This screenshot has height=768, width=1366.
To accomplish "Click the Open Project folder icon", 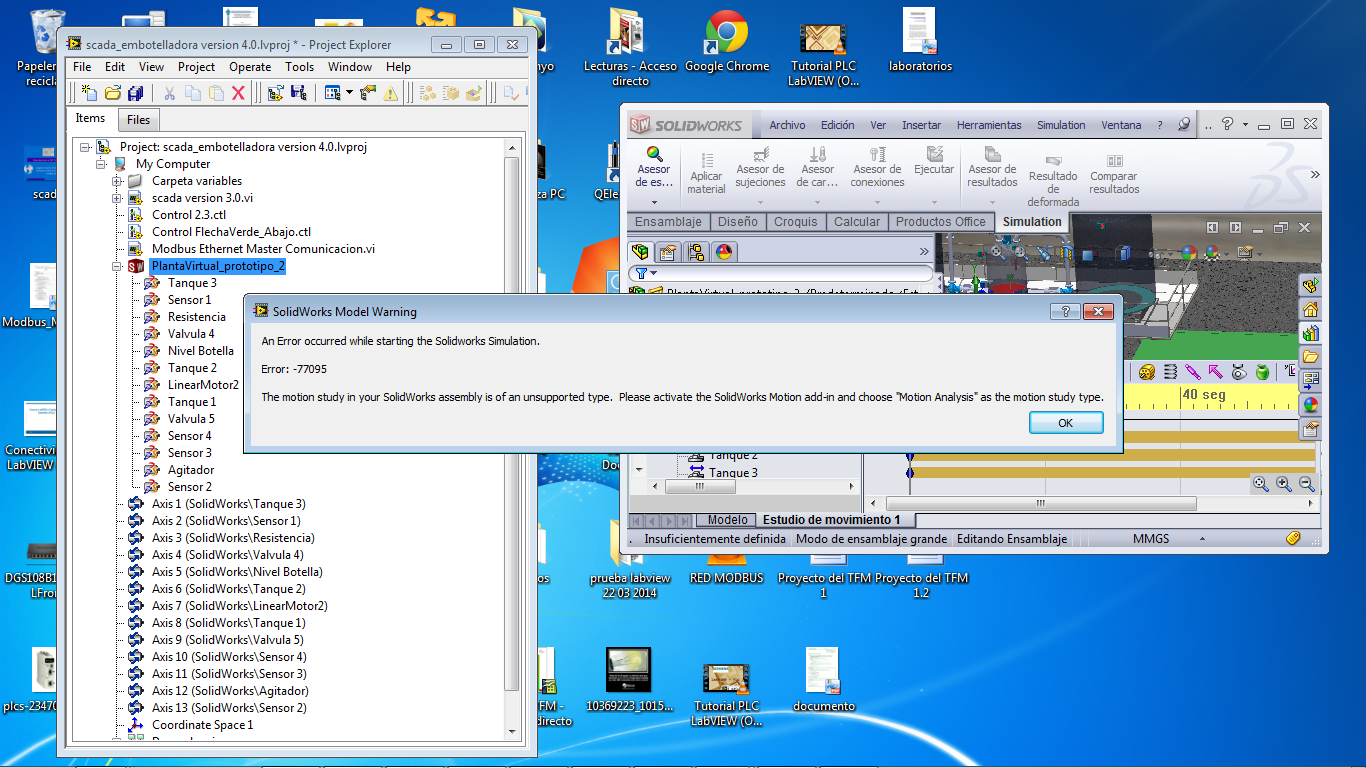I will 112,93.
